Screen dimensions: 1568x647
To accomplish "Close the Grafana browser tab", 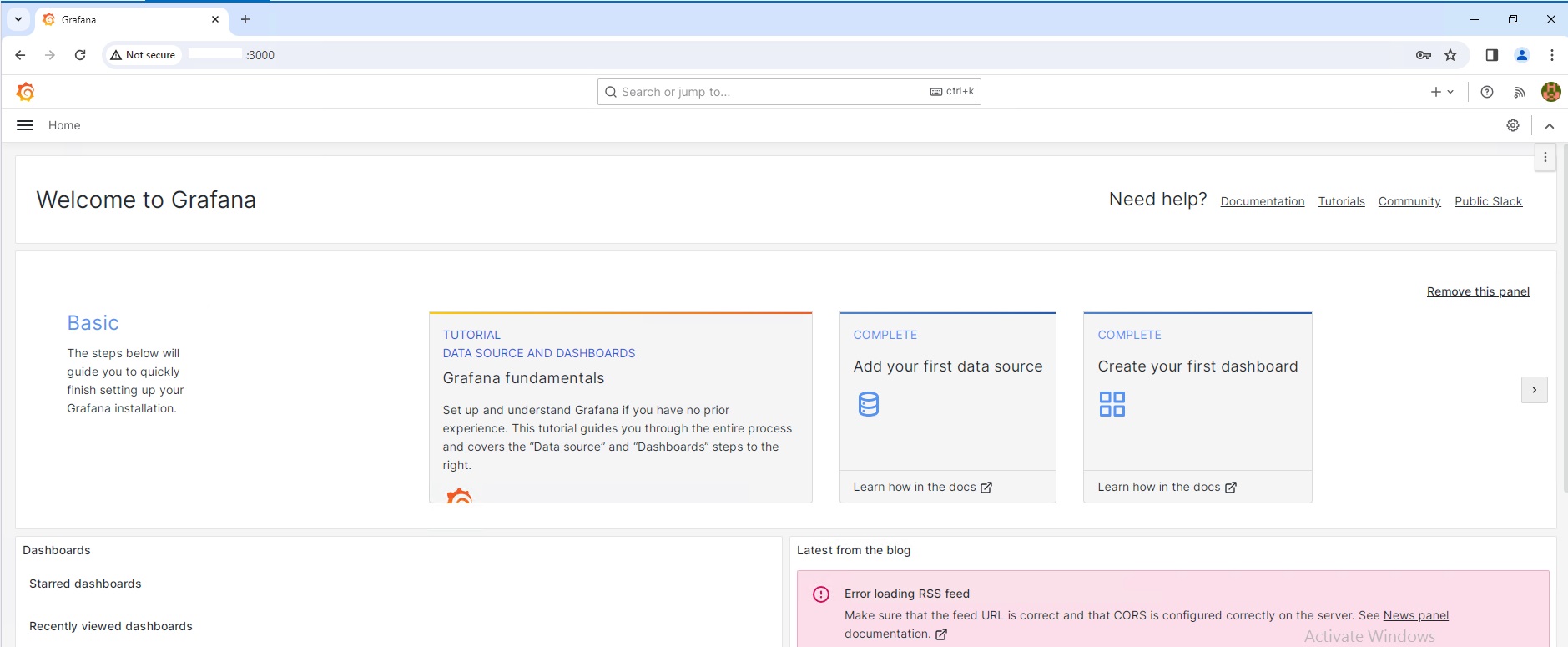I will 215,19.
